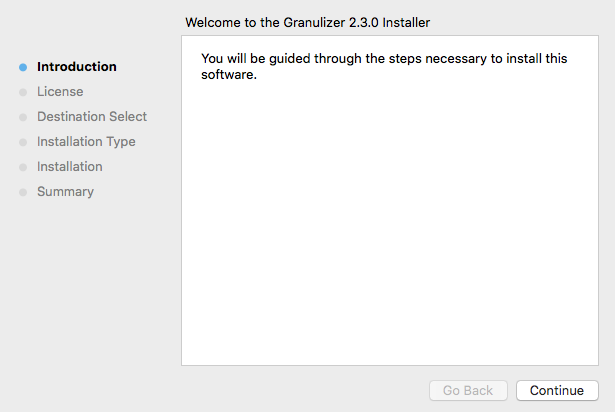Click the blue bullet beside Introduction

23,67
